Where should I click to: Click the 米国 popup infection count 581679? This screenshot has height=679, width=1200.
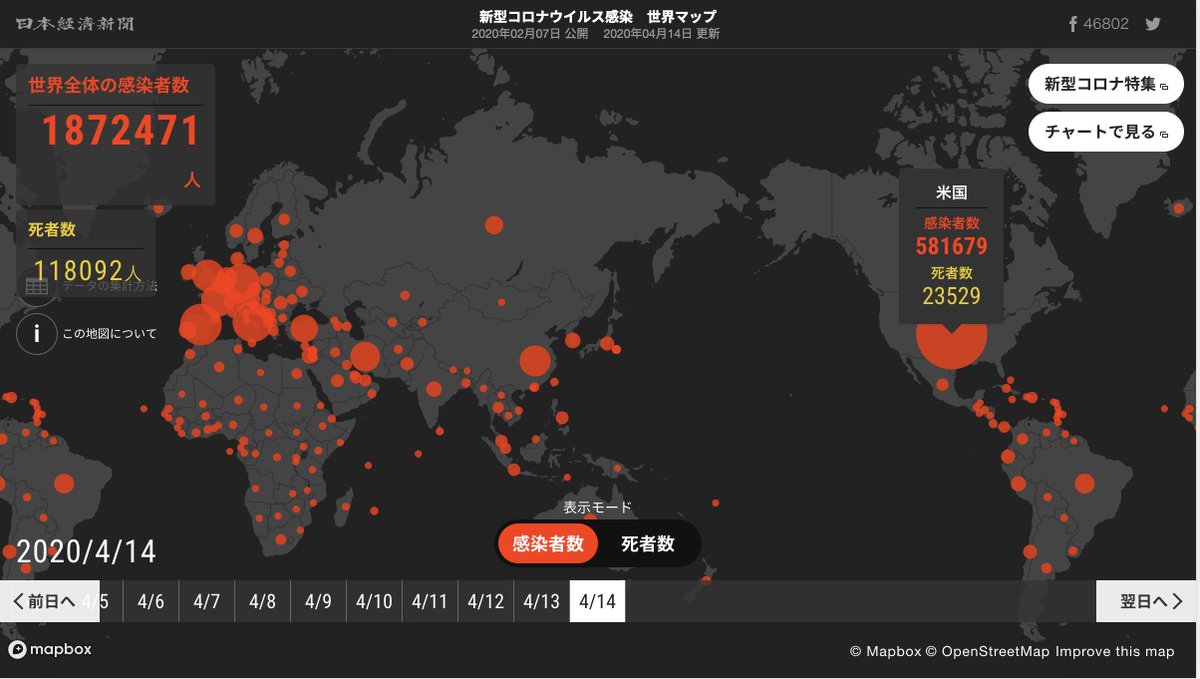click(x=951, y=246)
